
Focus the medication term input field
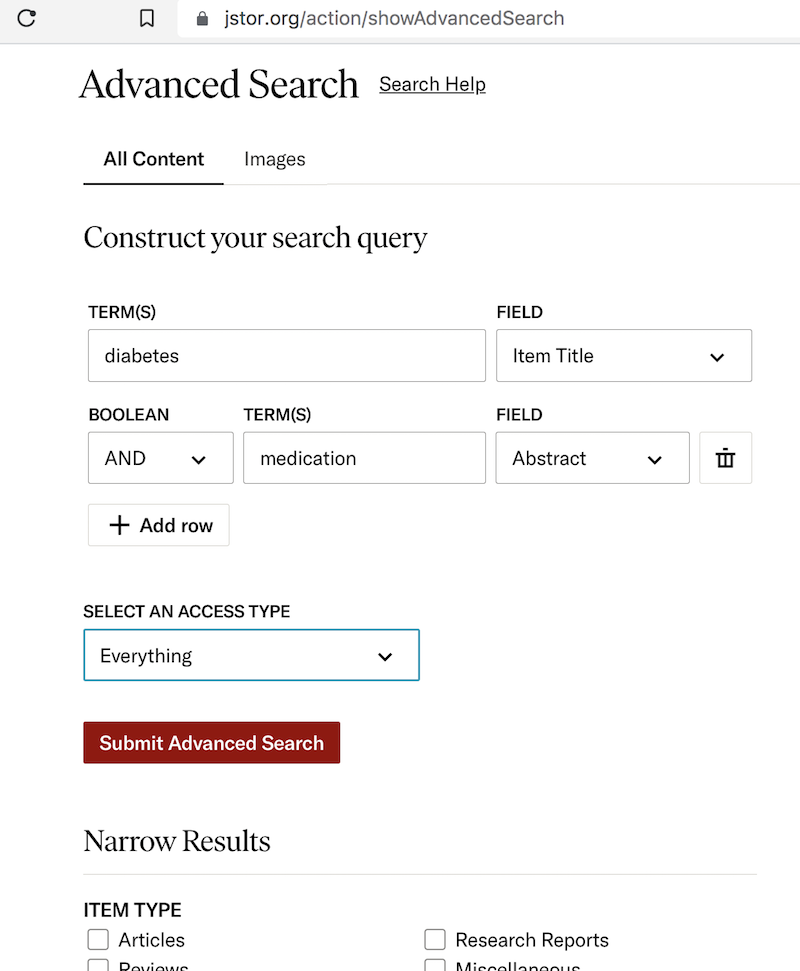(364, 458)
